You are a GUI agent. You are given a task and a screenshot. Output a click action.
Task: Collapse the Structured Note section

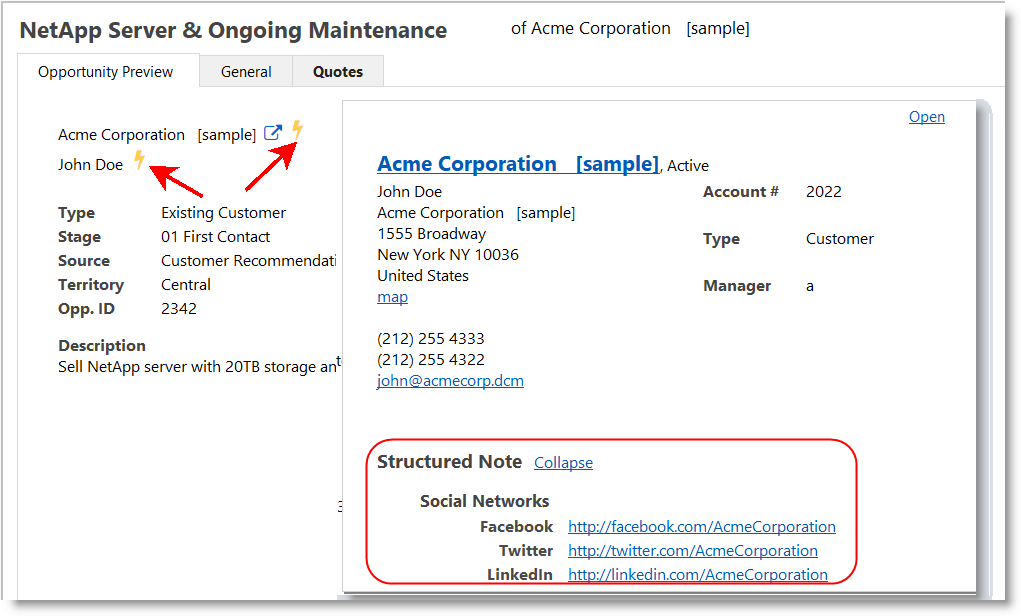(563, 463)
